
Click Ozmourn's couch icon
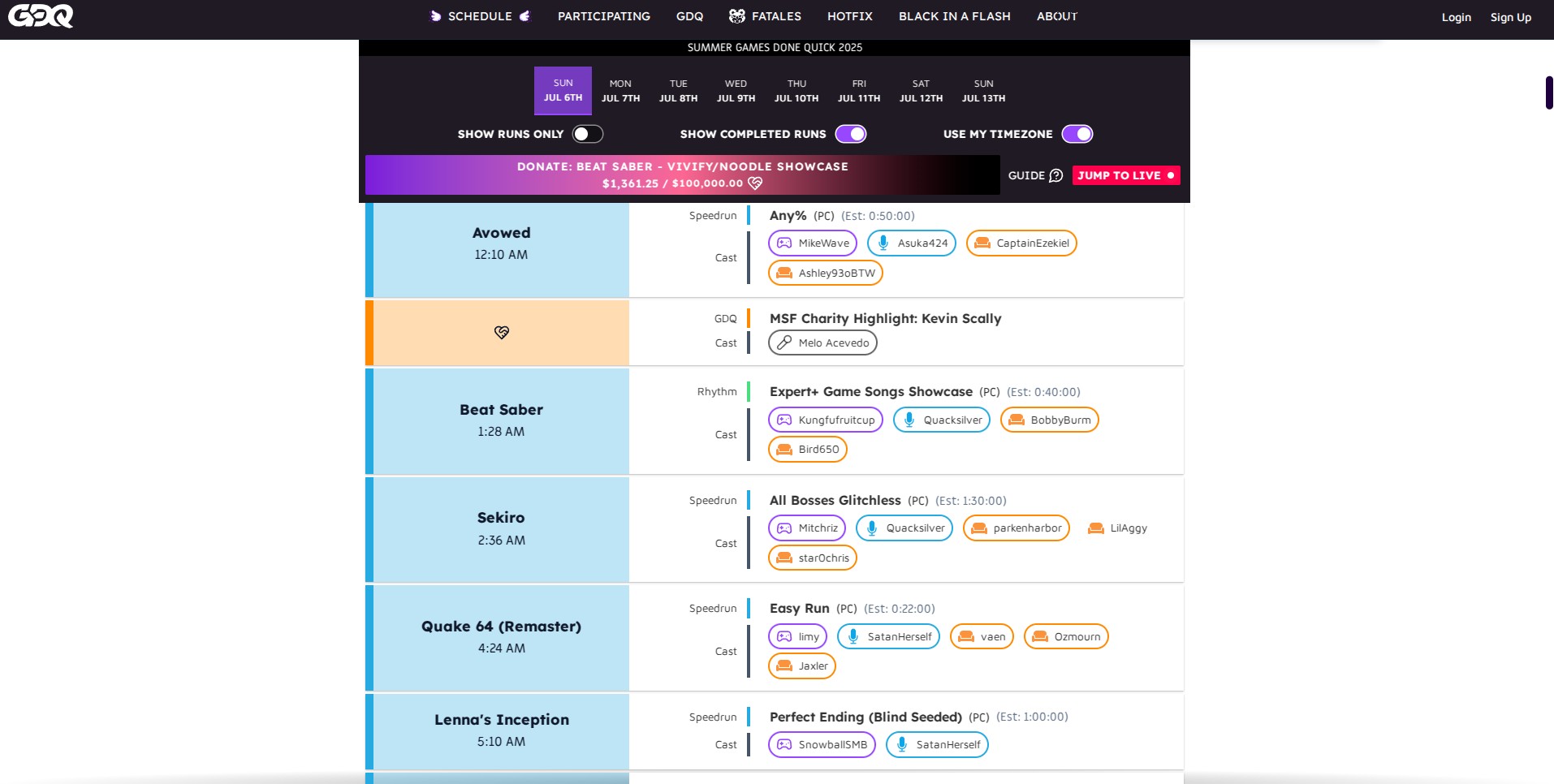[1040, 636]
